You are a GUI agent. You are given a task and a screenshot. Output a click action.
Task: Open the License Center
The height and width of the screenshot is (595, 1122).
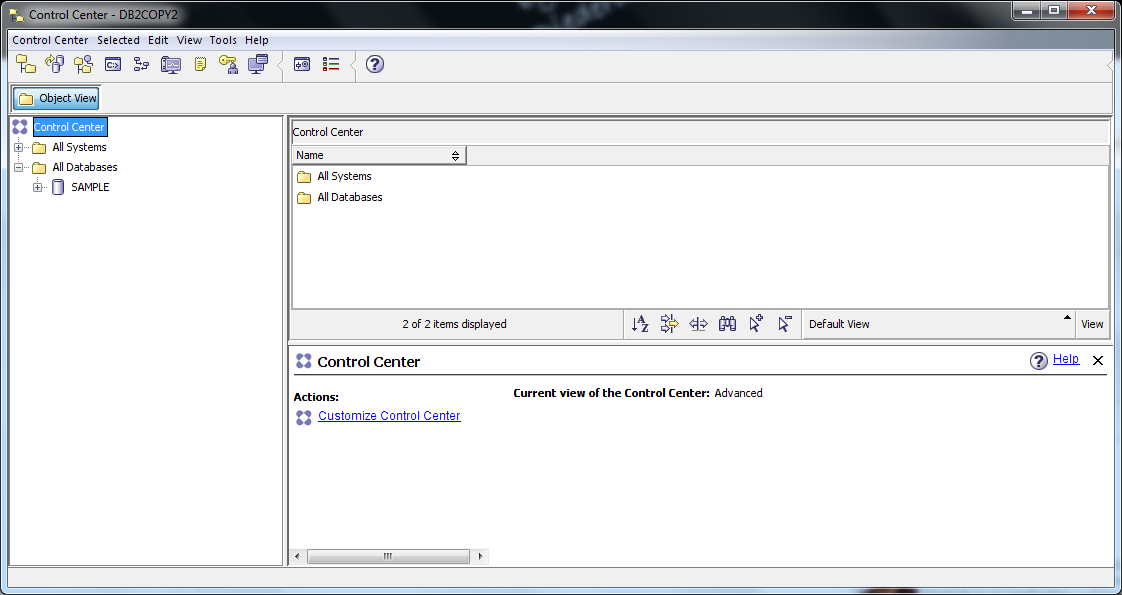coord(228,64)
